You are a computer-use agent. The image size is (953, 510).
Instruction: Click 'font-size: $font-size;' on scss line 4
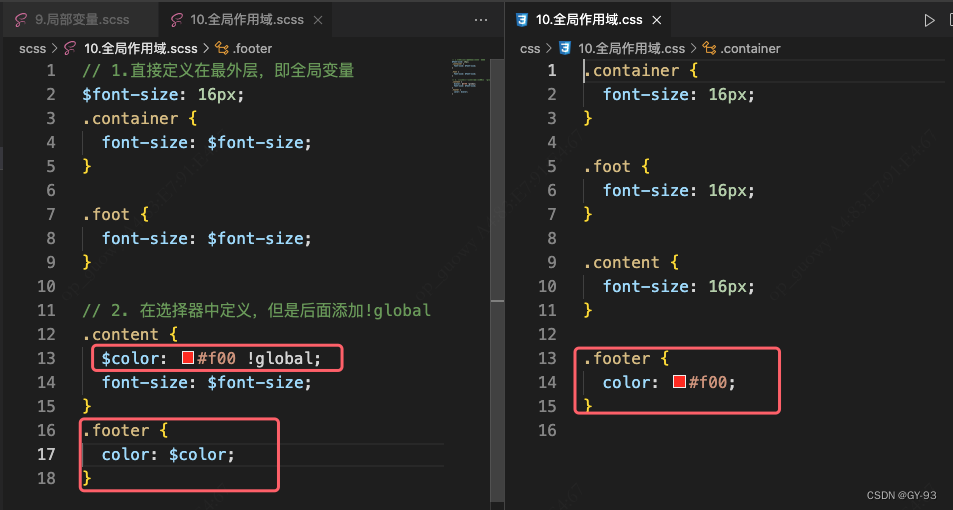click(207, 142)
